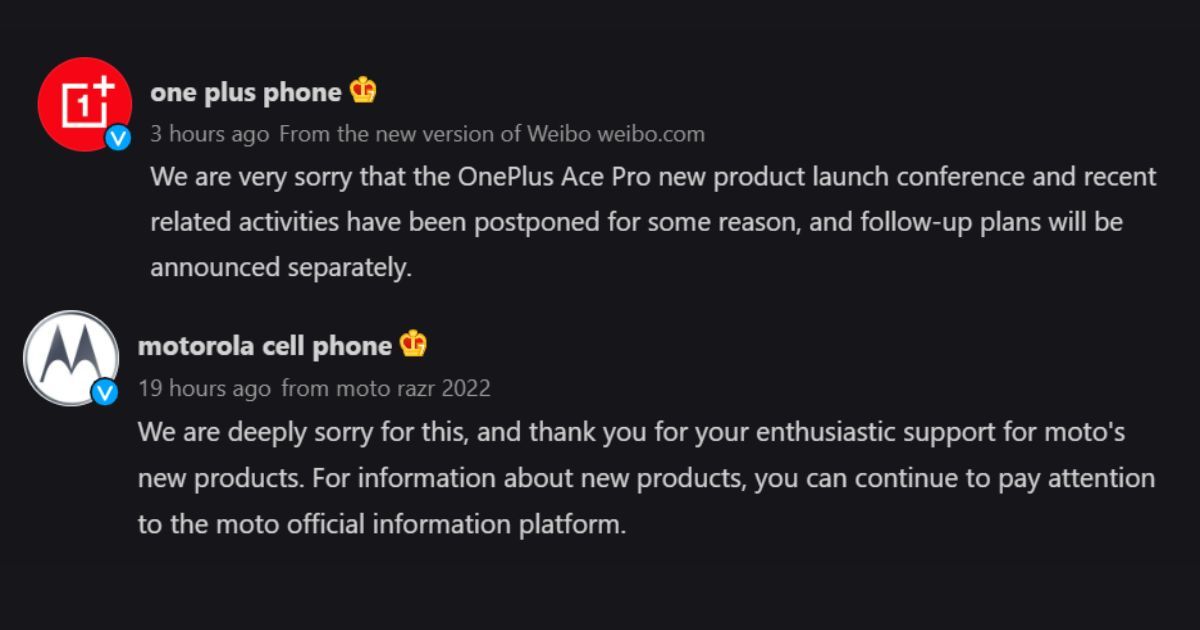Open the motorola cell phone profile name
Image resolution: width=1200 pixels, height=630 pixels.
pos(264,346)
